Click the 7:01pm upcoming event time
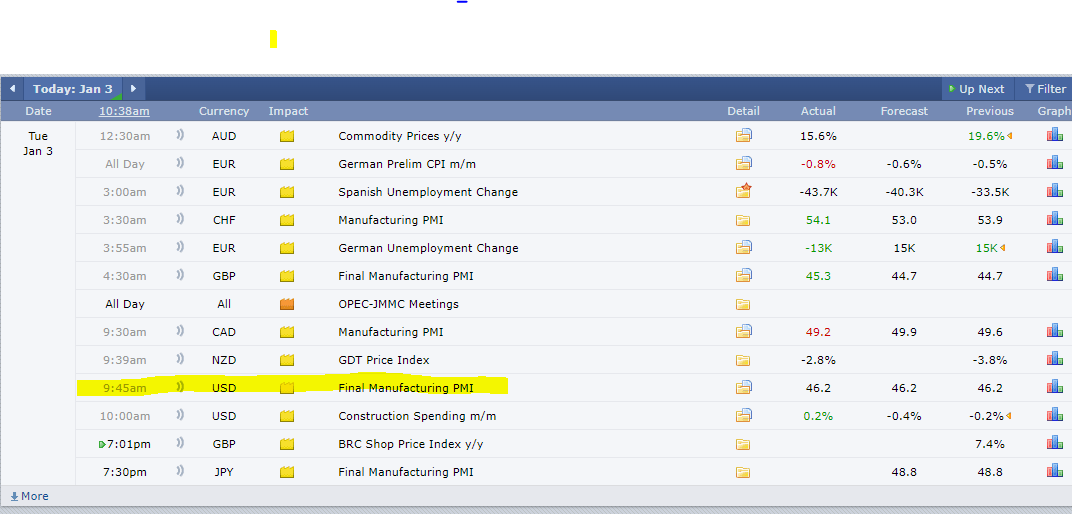 pos(128,444)
